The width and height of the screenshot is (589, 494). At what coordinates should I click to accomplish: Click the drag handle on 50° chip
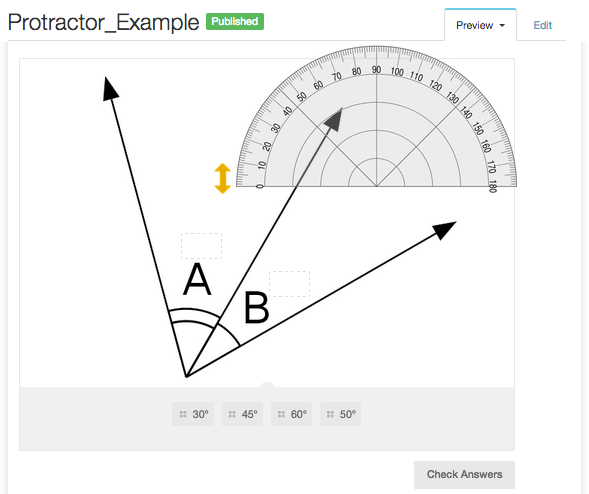tap(330, 414)
